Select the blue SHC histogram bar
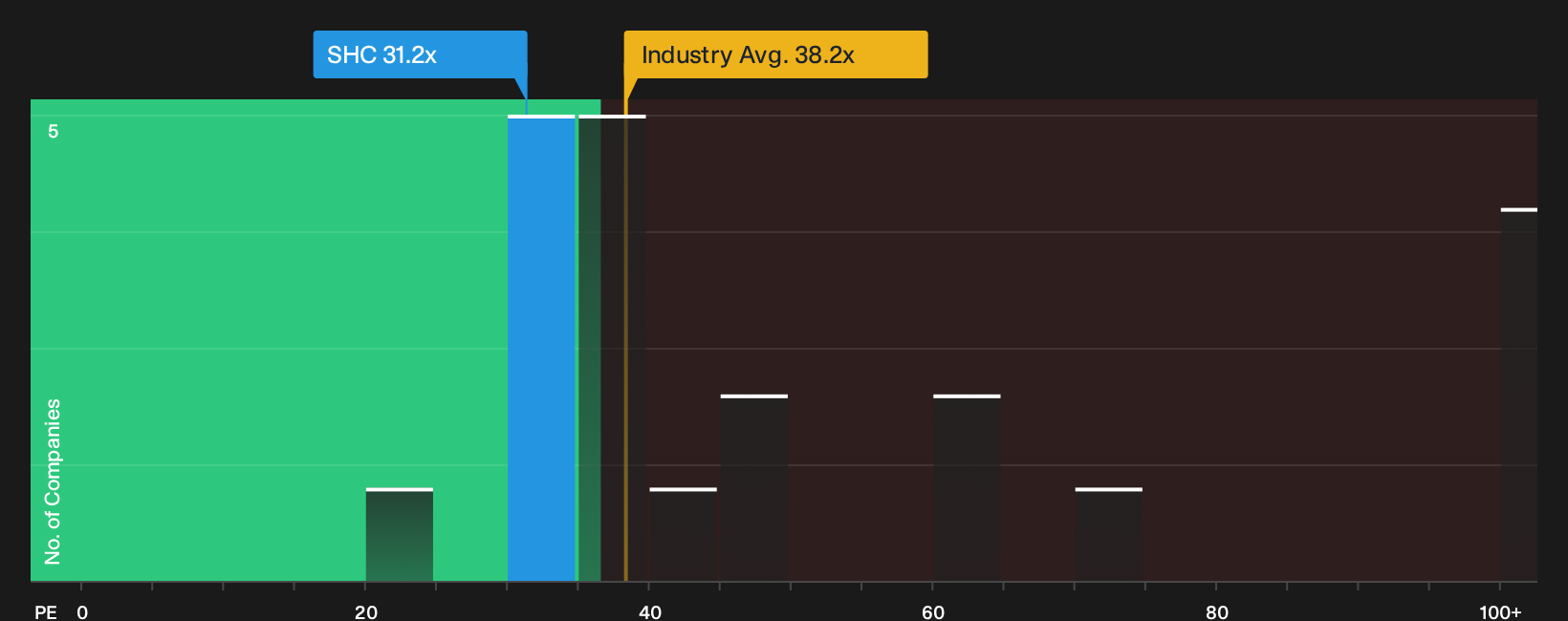Viewport: 1568px width, 621px height. 541,349
